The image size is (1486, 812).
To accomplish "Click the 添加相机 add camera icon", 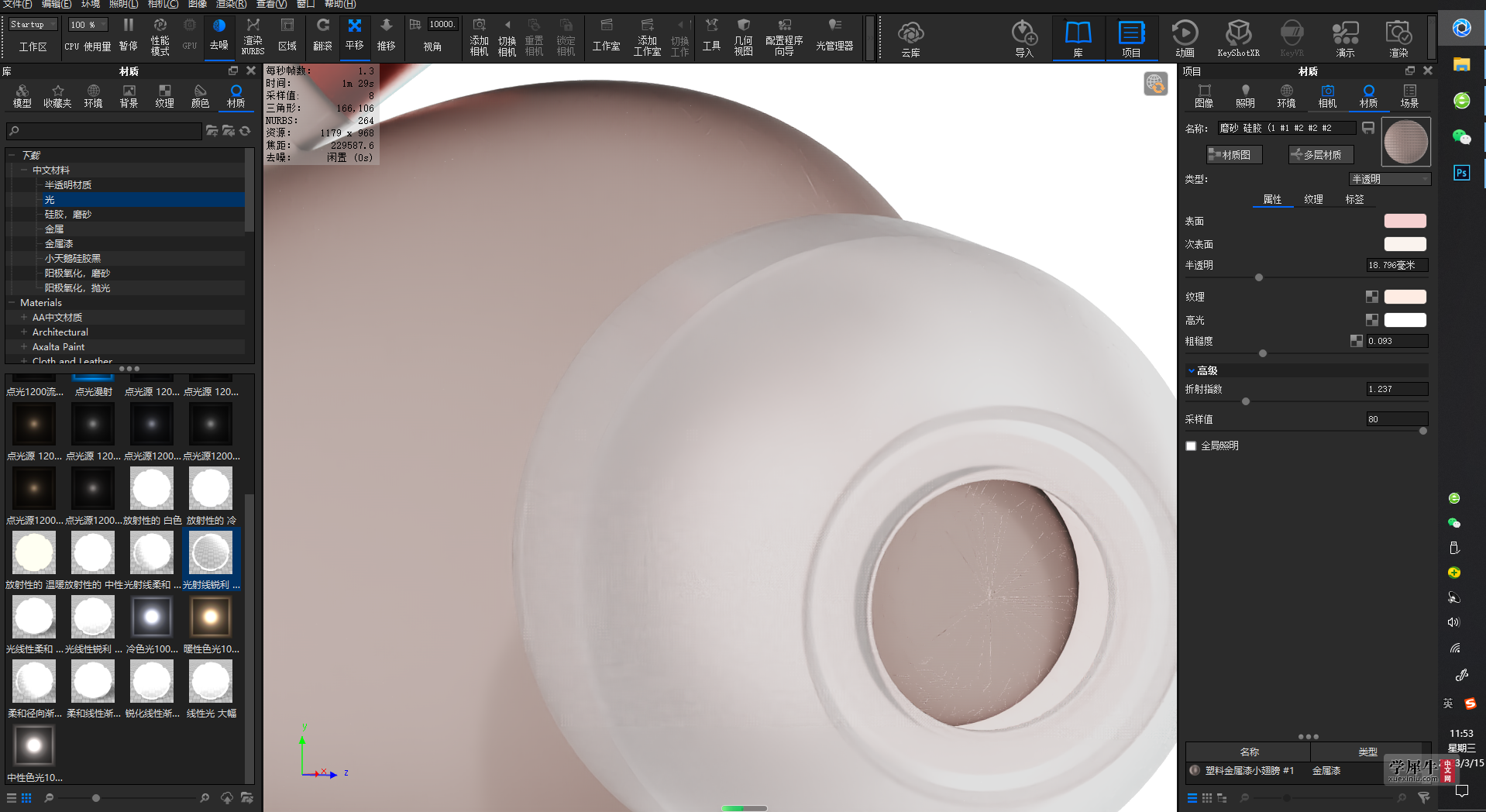I will coord(480,36).
